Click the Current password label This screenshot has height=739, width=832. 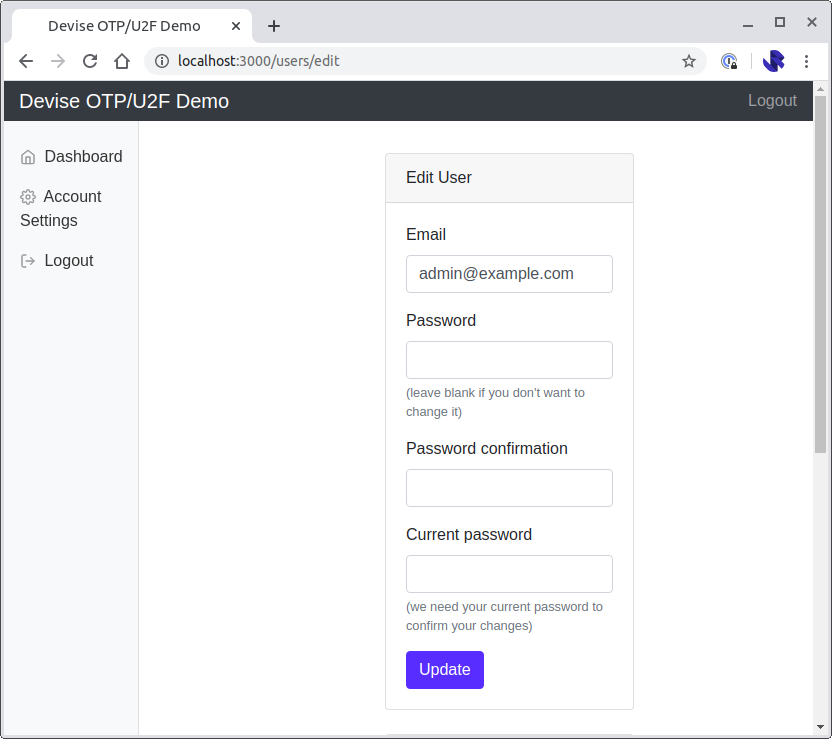click(x=469, y=534)
